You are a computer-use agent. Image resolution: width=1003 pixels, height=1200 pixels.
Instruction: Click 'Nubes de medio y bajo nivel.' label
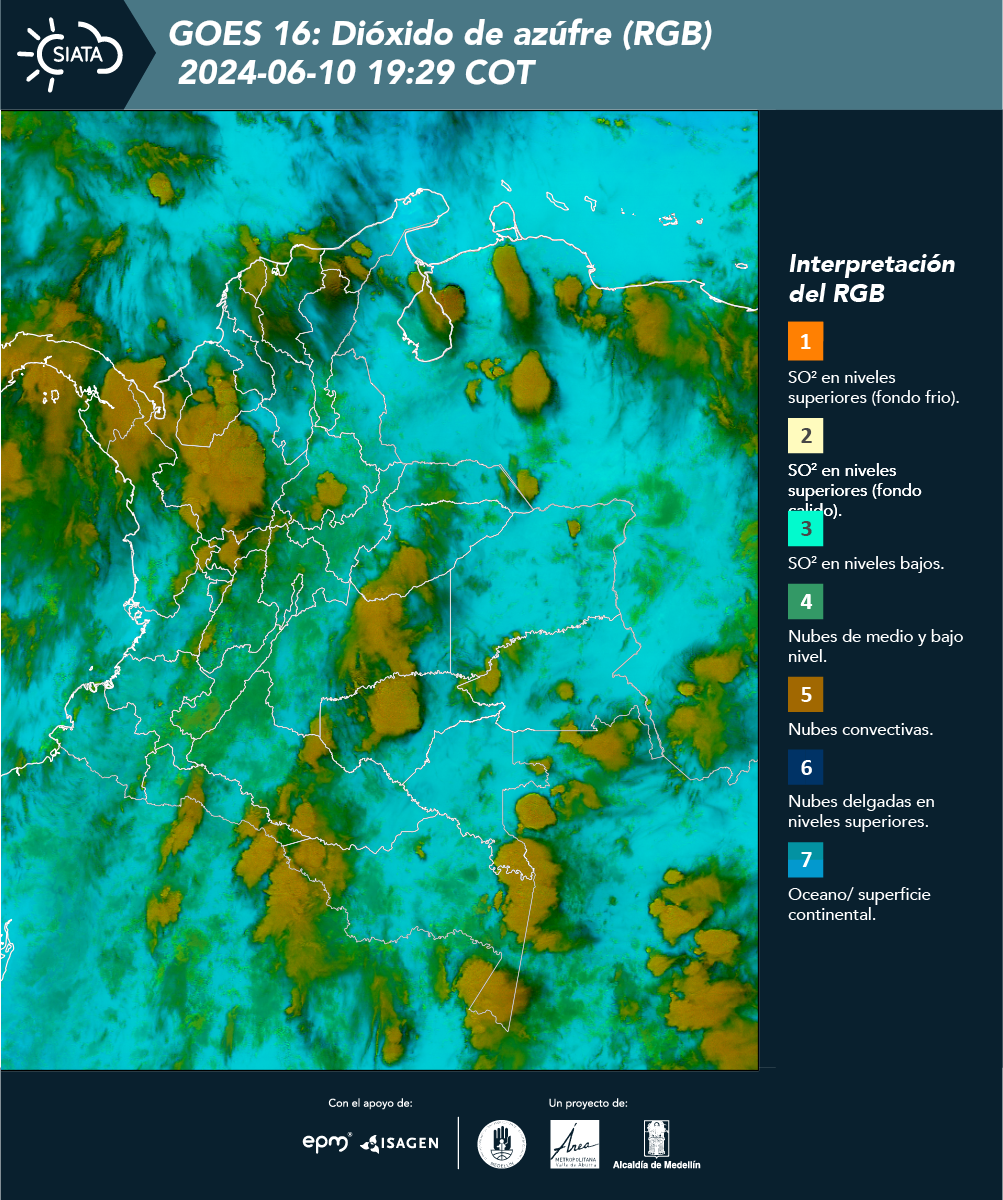click(875, 646)
